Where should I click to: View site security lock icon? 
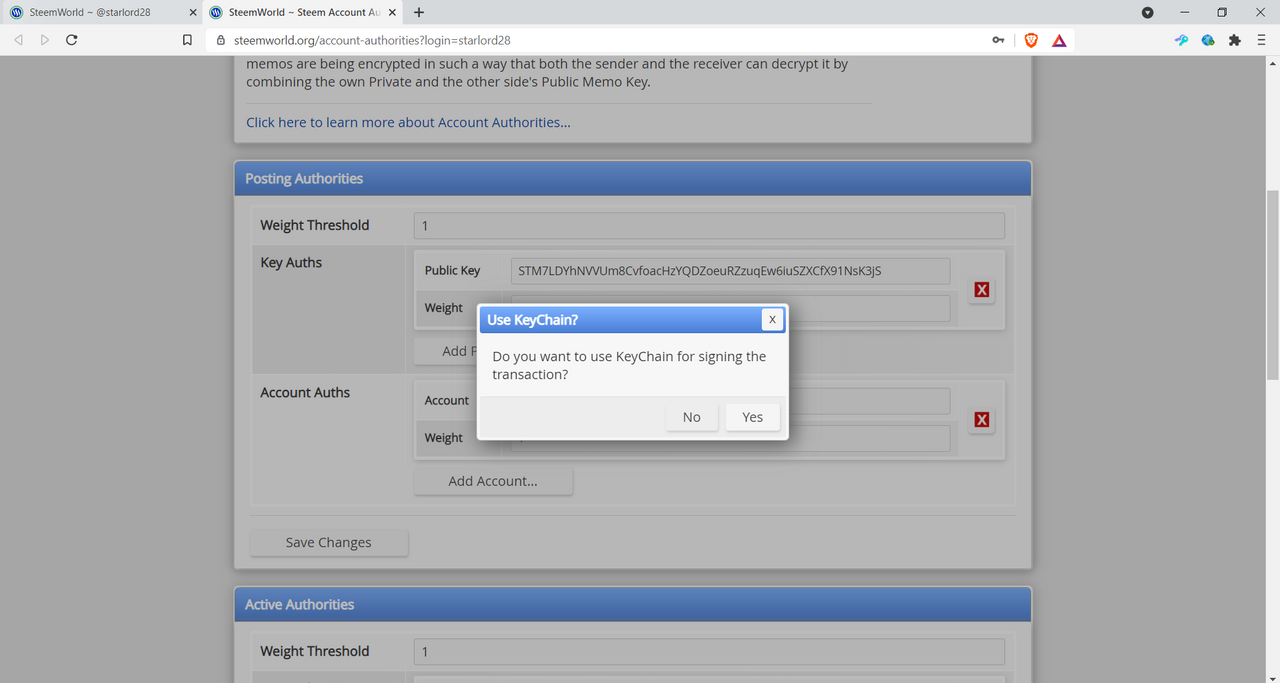[221, 40]
